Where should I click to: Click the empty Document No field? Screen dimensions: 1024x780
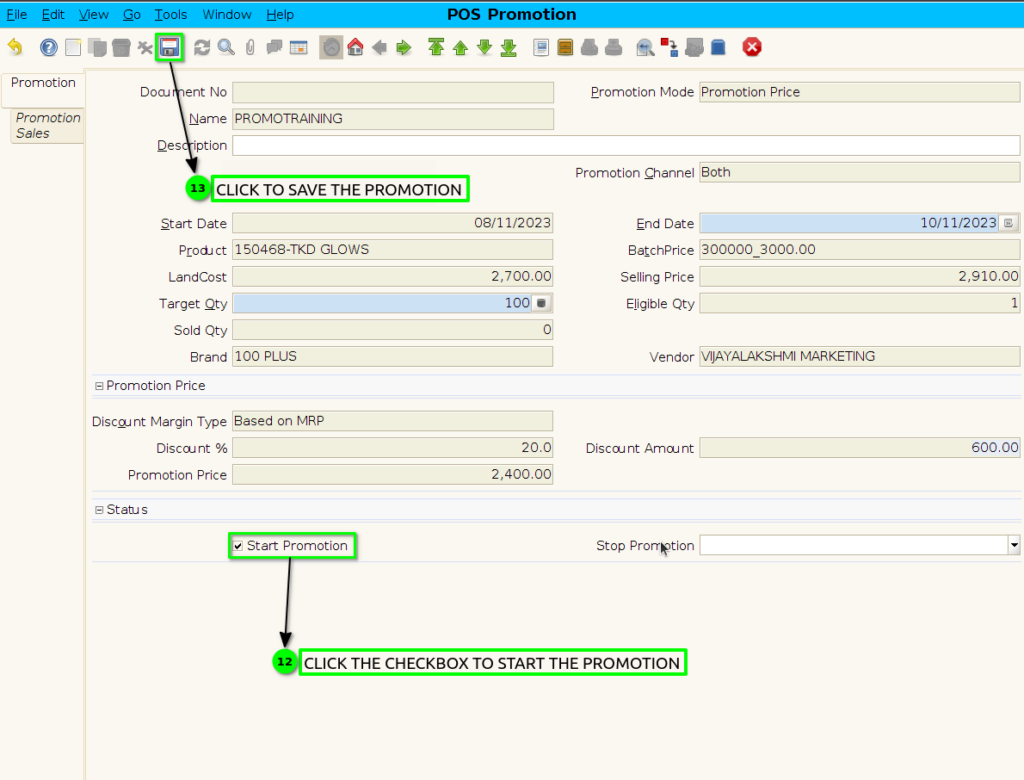(x=392, y=92)
